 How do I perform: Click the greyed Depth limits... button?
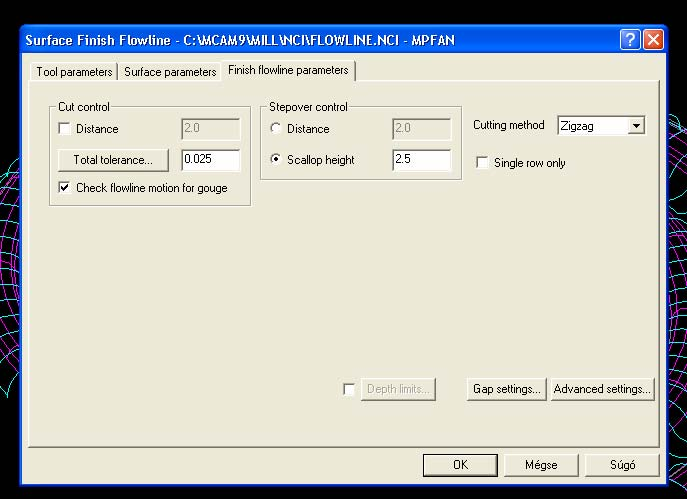click(398, 389)
